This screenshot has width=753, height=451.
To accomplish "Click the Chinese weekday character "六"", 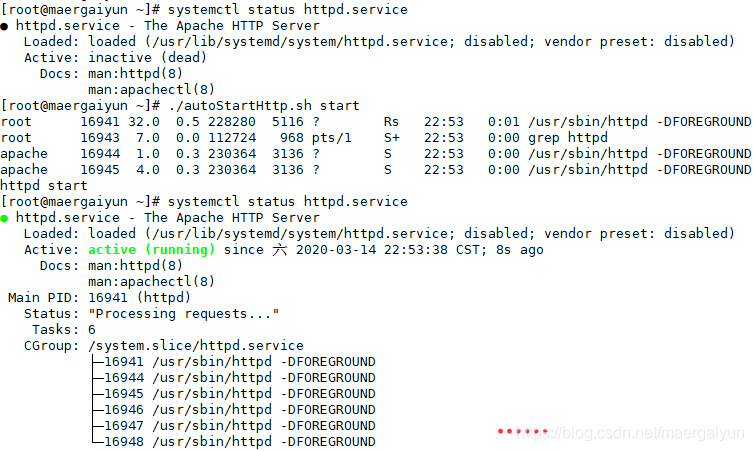I will [x=279, y=250].
